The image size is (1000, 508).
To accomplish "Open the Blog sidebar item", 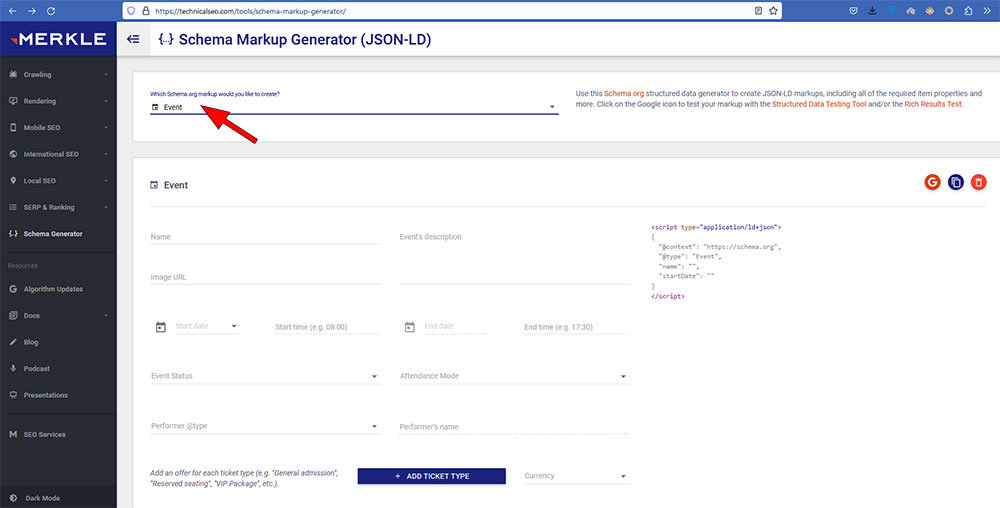I will [58, 342].
